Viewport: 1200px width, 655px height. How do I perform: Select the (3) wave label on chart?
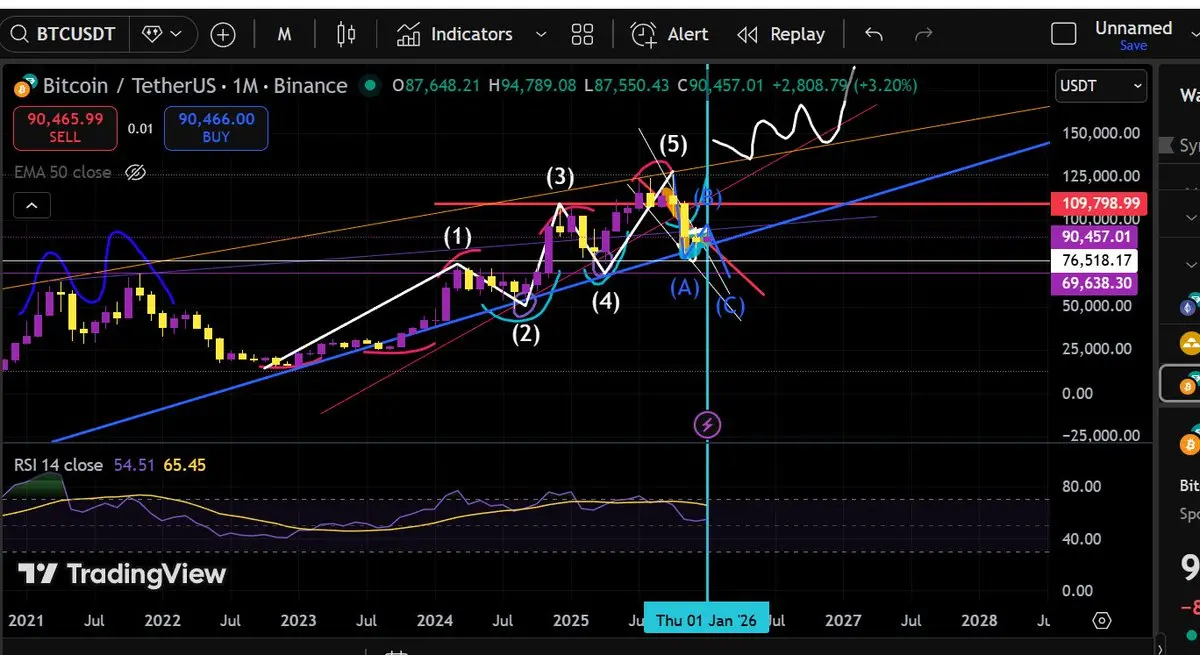pos(560,179)
